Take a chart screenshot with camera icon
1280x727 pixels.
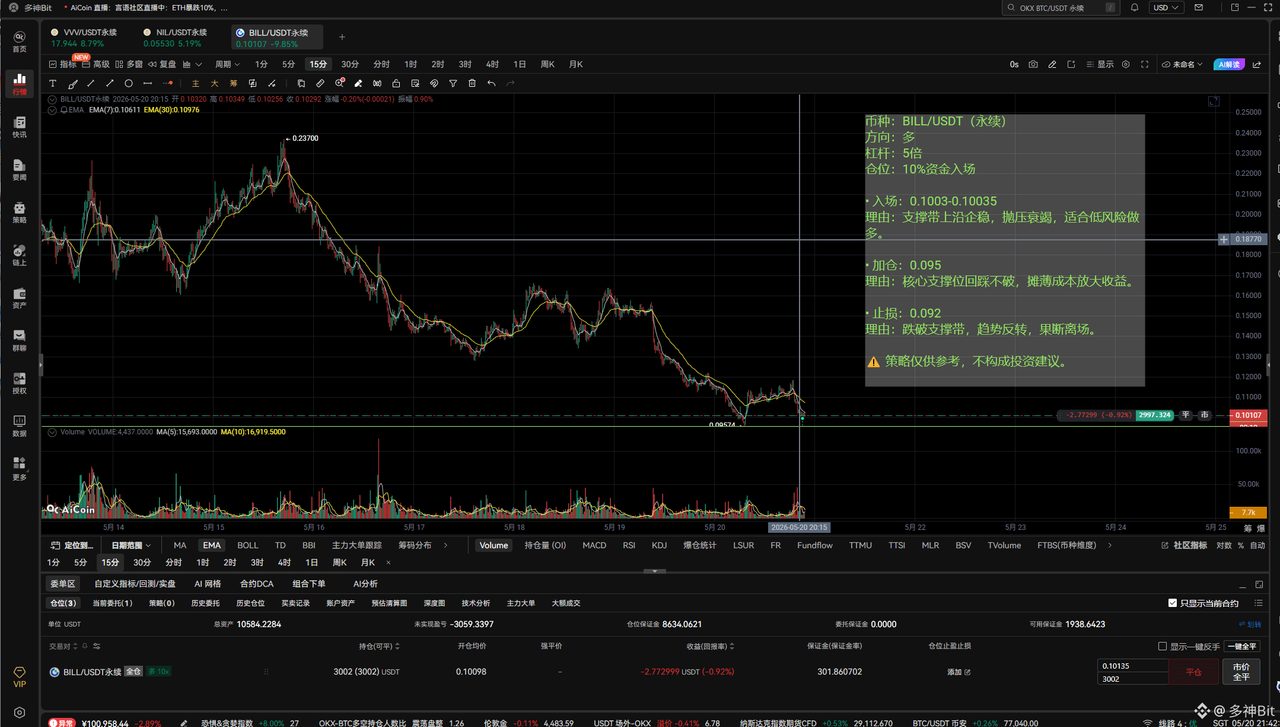(x=1033, y=64)
